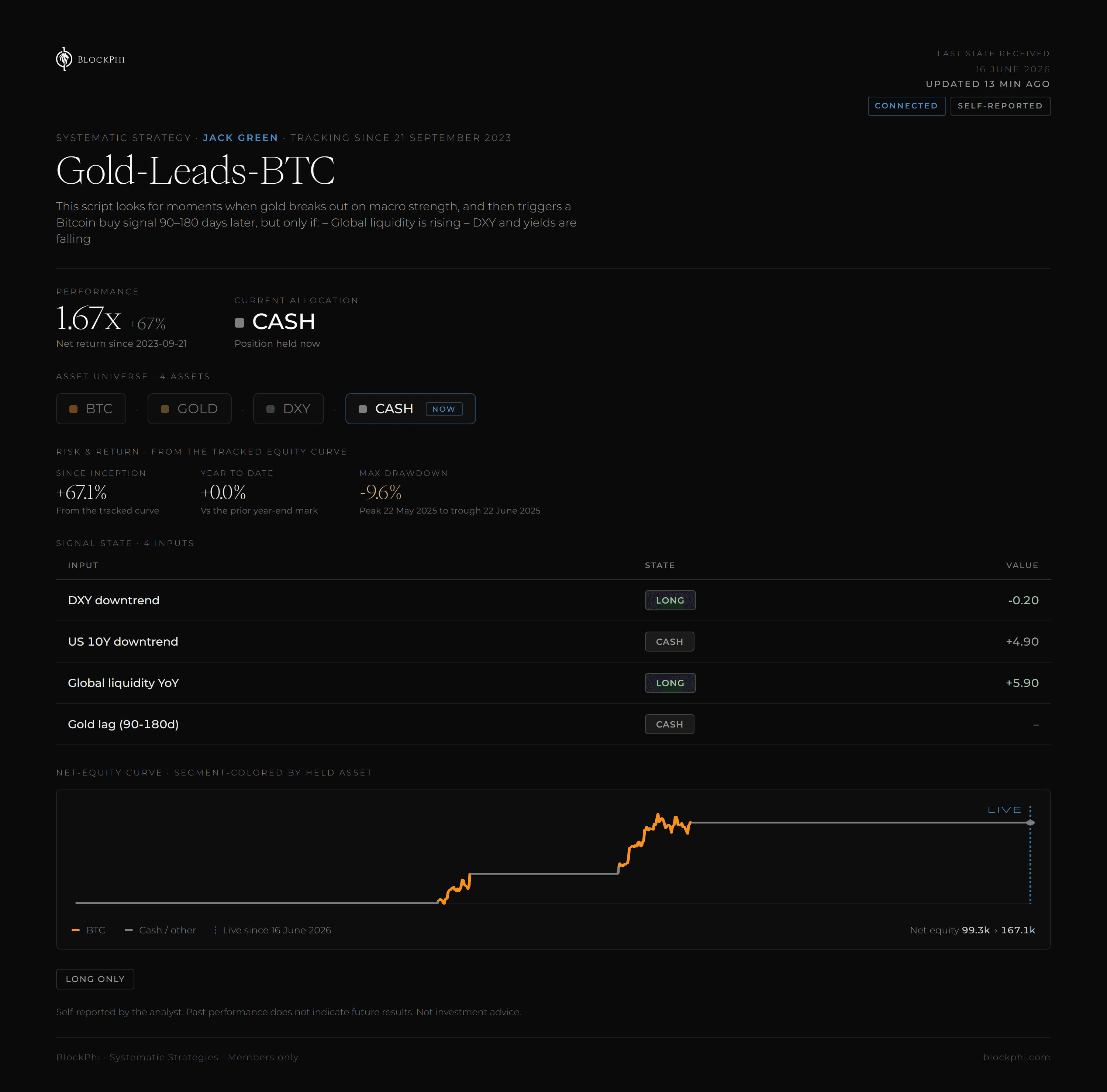This screenshot has height=1092, width=1107.
Task: Click the peak-to-trough drawdown dates text
Action: pyautogui.click(x=450, y=511)
